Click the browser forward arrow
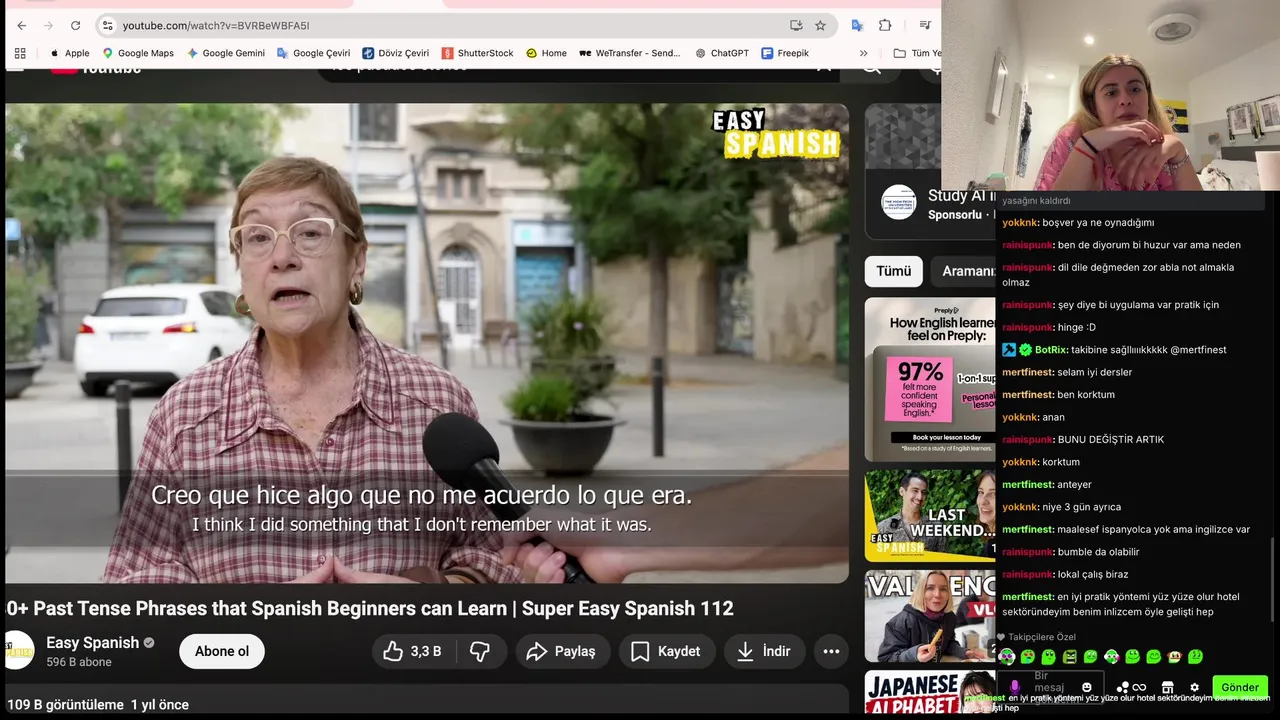Image resolution: width=1280 pixels, height=720 pixels. [48, 25]
